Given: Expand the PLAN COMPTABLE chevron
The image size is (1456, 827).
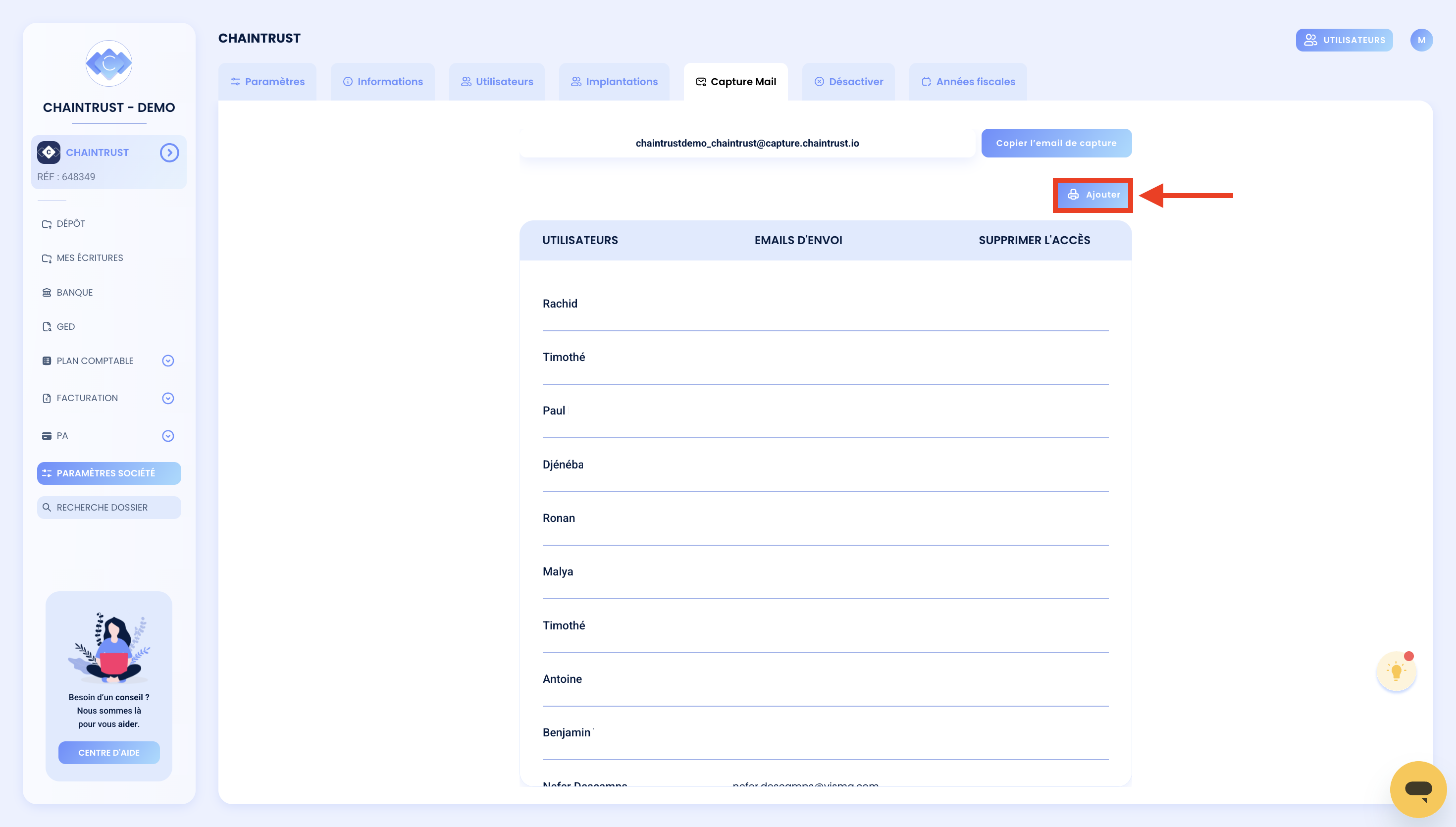Looking at the screenshot, I should [168, 361].
